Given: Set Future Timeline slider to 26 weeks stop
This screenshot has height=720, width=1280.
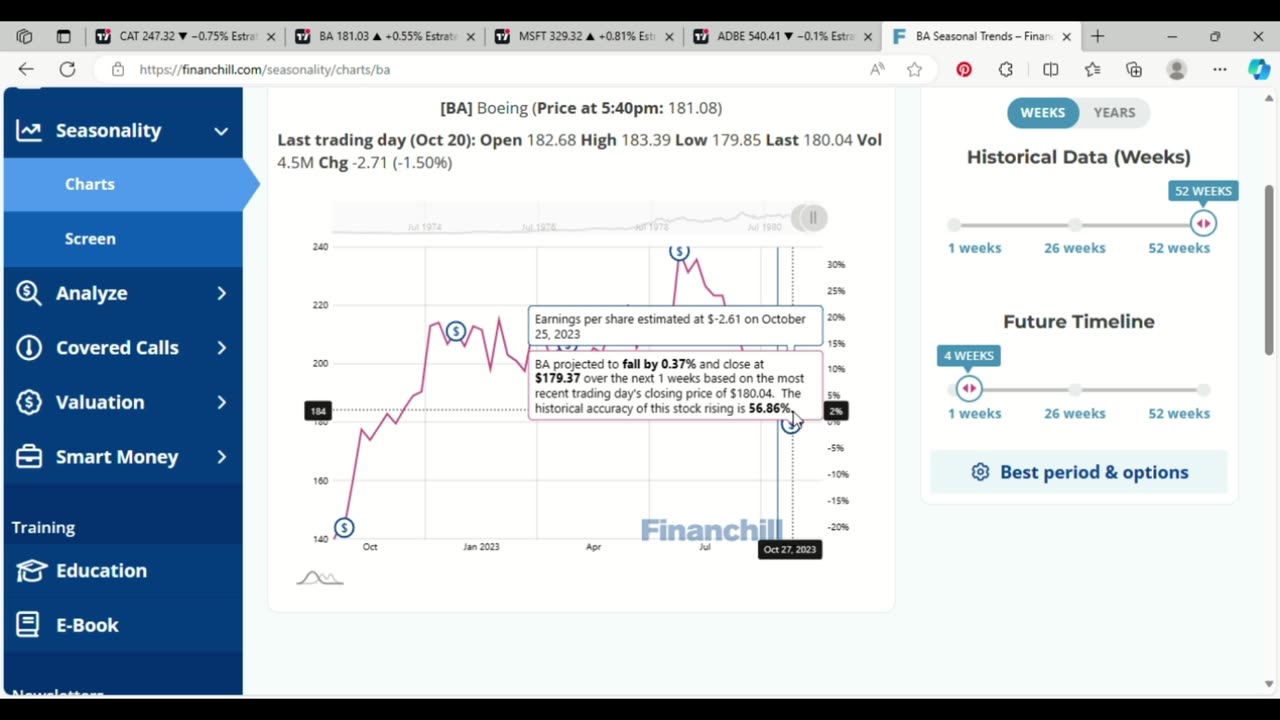Looking at the screenshot, I should pyautogui.click(x=1075, y=390).
